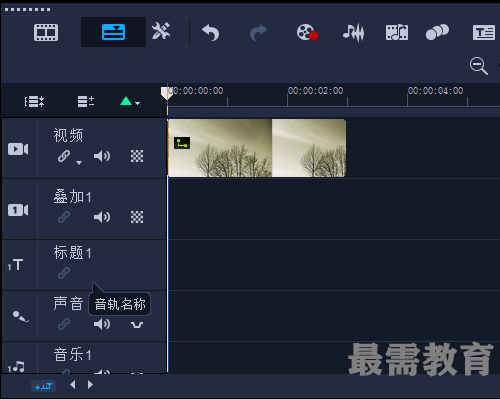
Task: Click the 00:00:04:00 ruler mark
Action: click(435, 91)
